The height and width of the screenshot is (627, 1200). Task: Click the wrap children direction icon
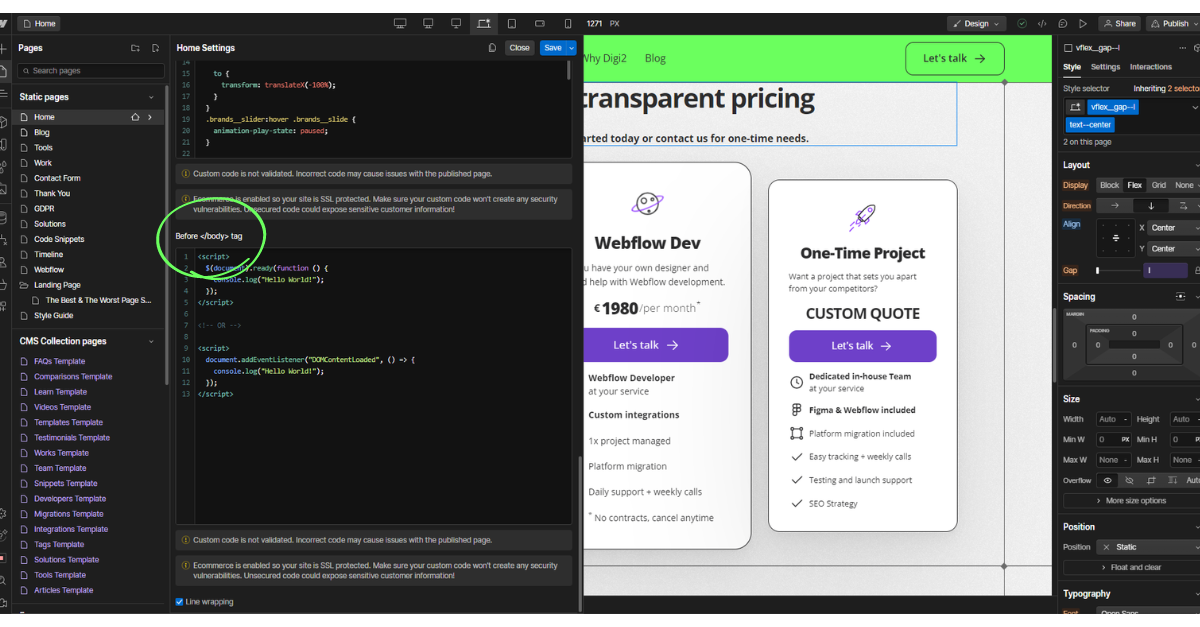click(x=1184, y=205)
